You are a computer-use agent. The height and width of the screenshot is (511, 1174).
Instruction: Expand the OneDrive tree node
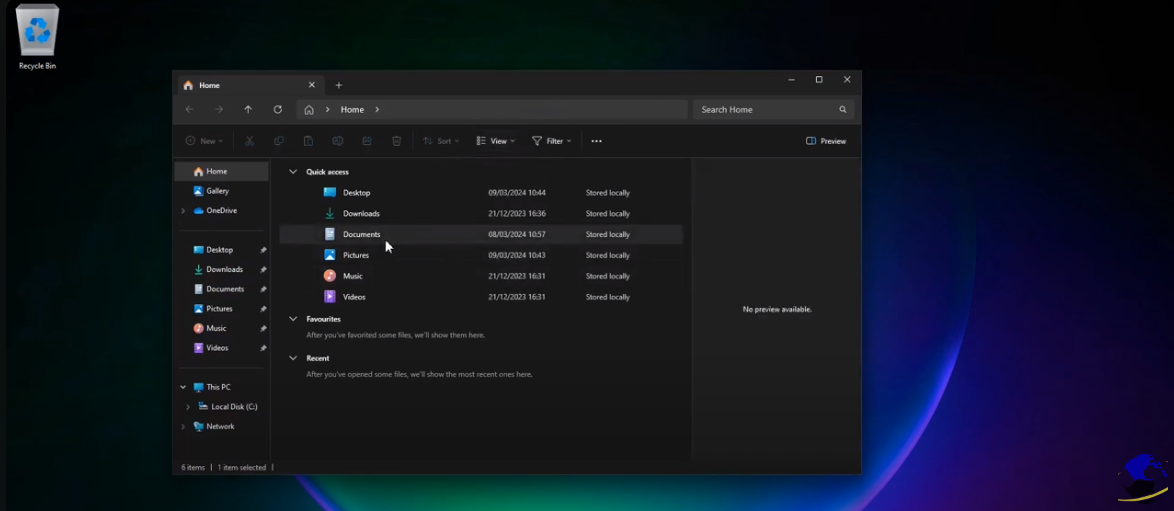coord(183,211)
